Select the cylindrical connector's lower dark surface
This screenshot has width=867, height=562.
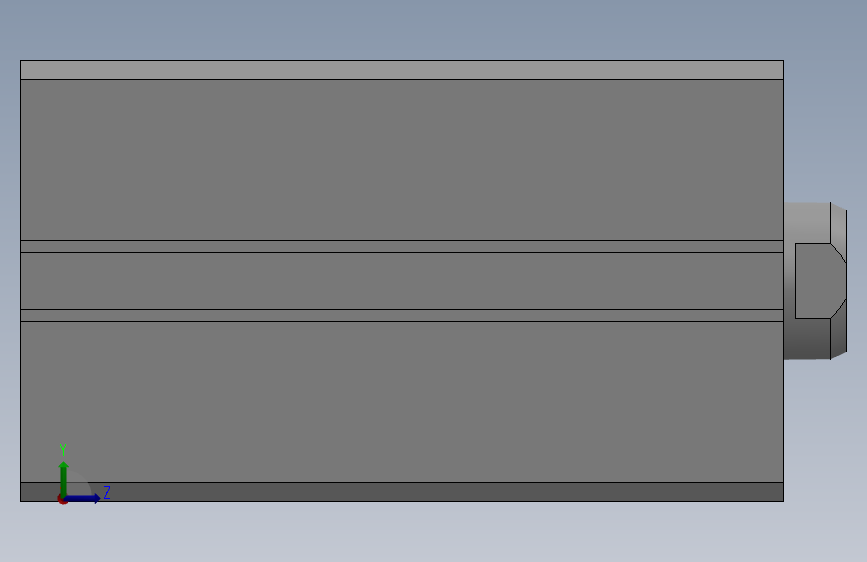tap(807, 339)
